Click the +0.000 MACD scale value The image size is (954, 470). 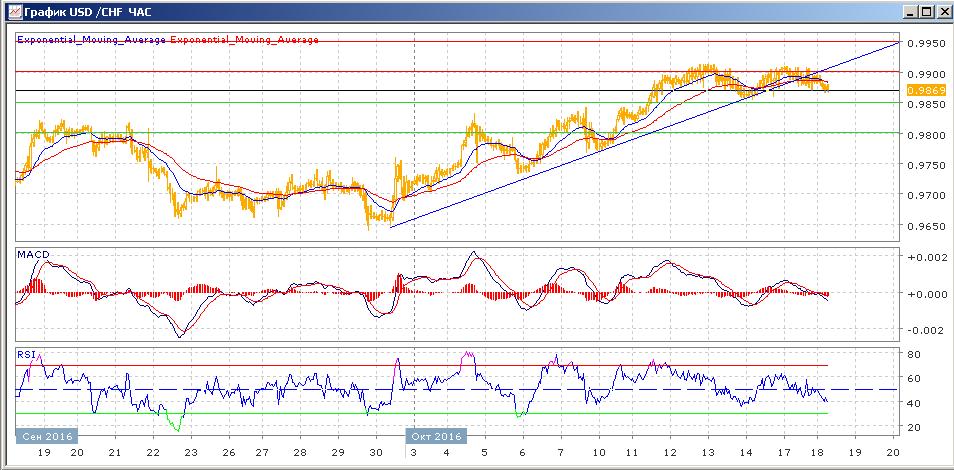click(x=927, y=293)
